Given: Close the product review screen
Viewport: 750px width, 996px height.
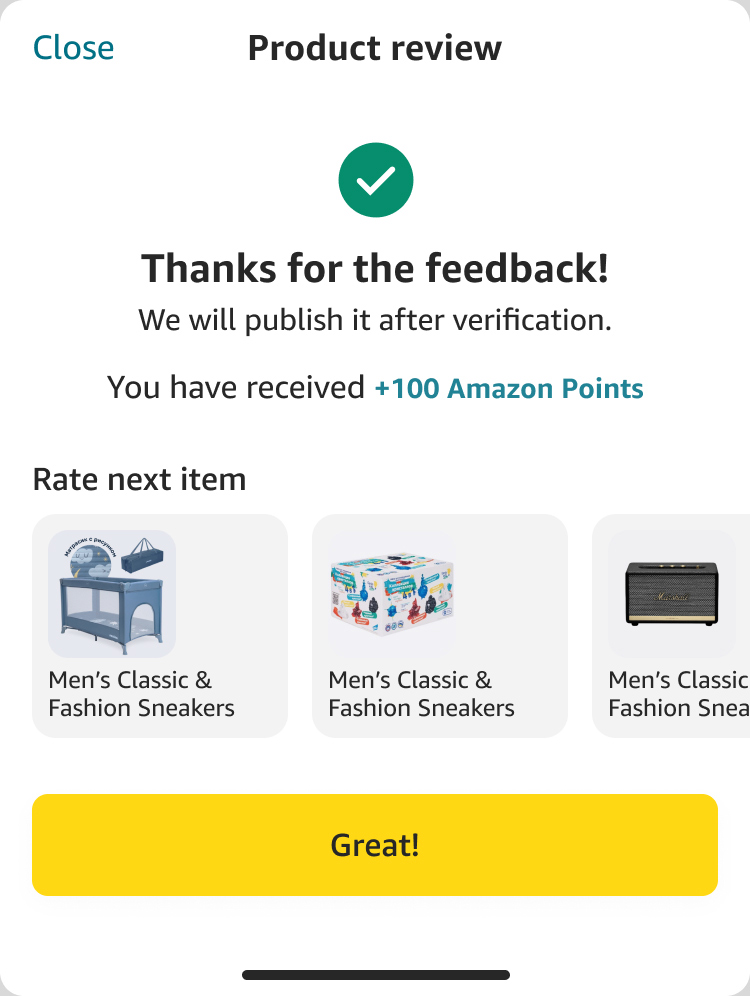Looking at the screenshot, I should [73, 48].
